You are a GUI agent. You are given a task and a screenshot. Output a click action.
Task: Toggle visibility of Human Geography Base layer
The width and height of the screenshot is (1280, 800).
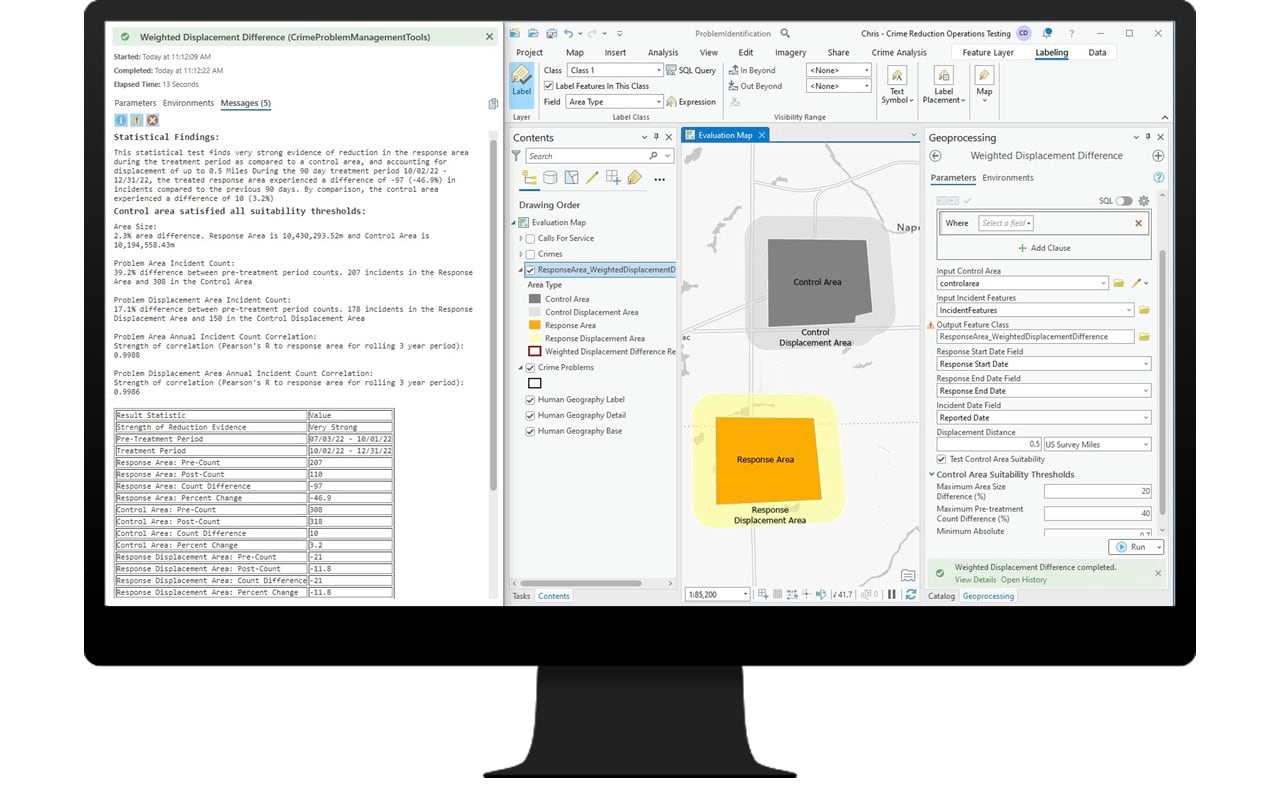pyautogui.click(x=530, y=431)
